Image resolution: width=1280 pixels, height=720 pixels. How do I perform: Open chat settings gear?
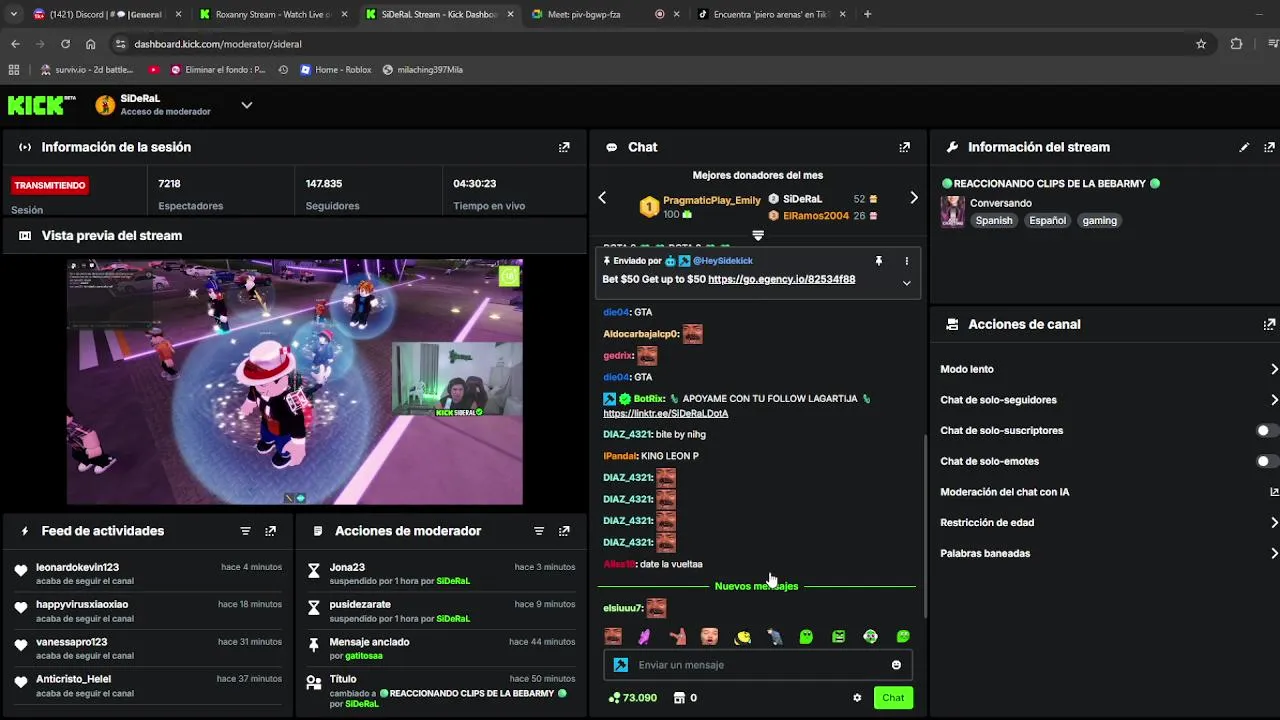[857, 698]
